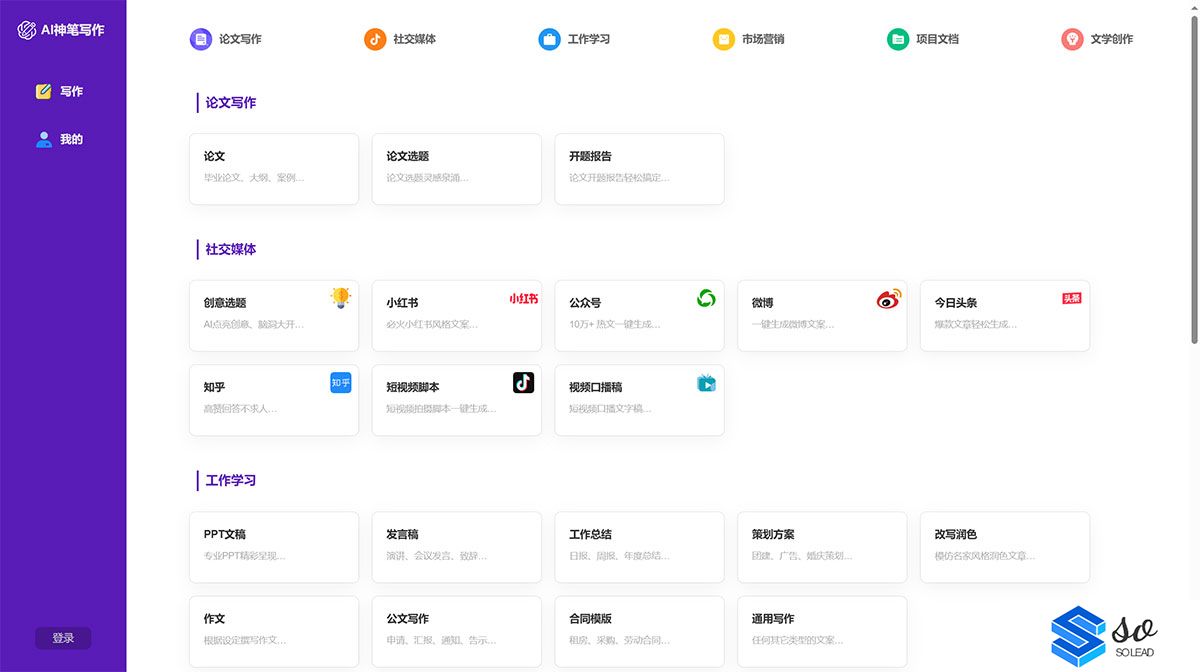Viewport: 1200px width, 672px height.
Task: Open the 小红书 copywriting card
Action: point(457,316)
